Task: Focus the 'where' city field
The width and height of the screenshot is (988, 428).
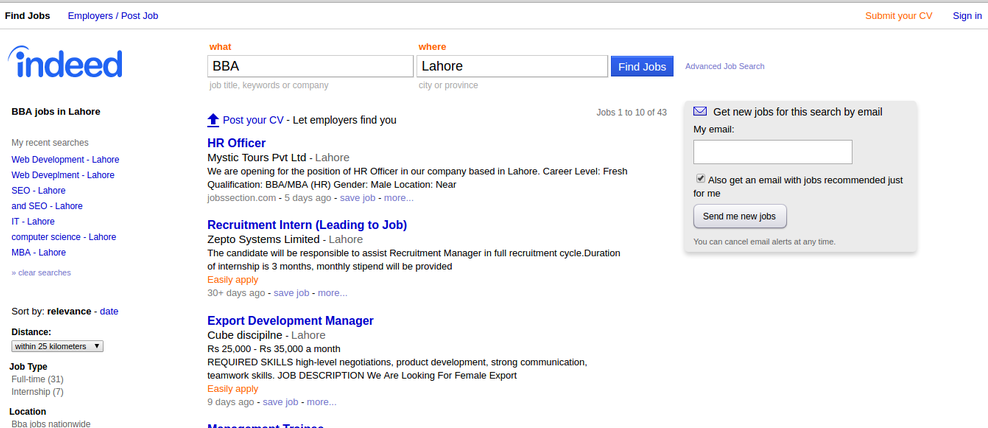Action: (512, 66)
